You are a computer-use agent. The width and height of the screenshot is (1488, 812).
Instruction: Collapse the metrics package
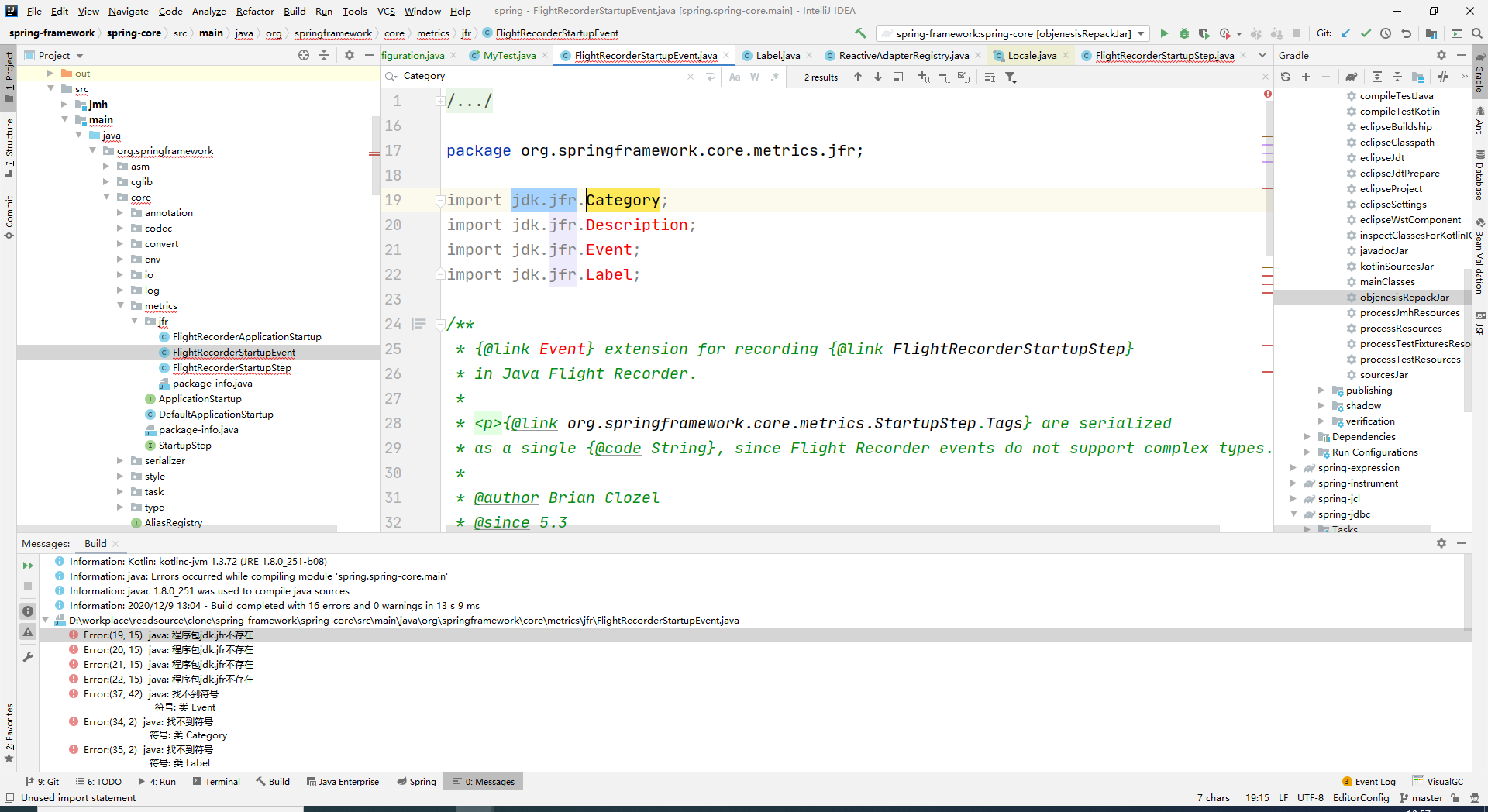[121, 306]
